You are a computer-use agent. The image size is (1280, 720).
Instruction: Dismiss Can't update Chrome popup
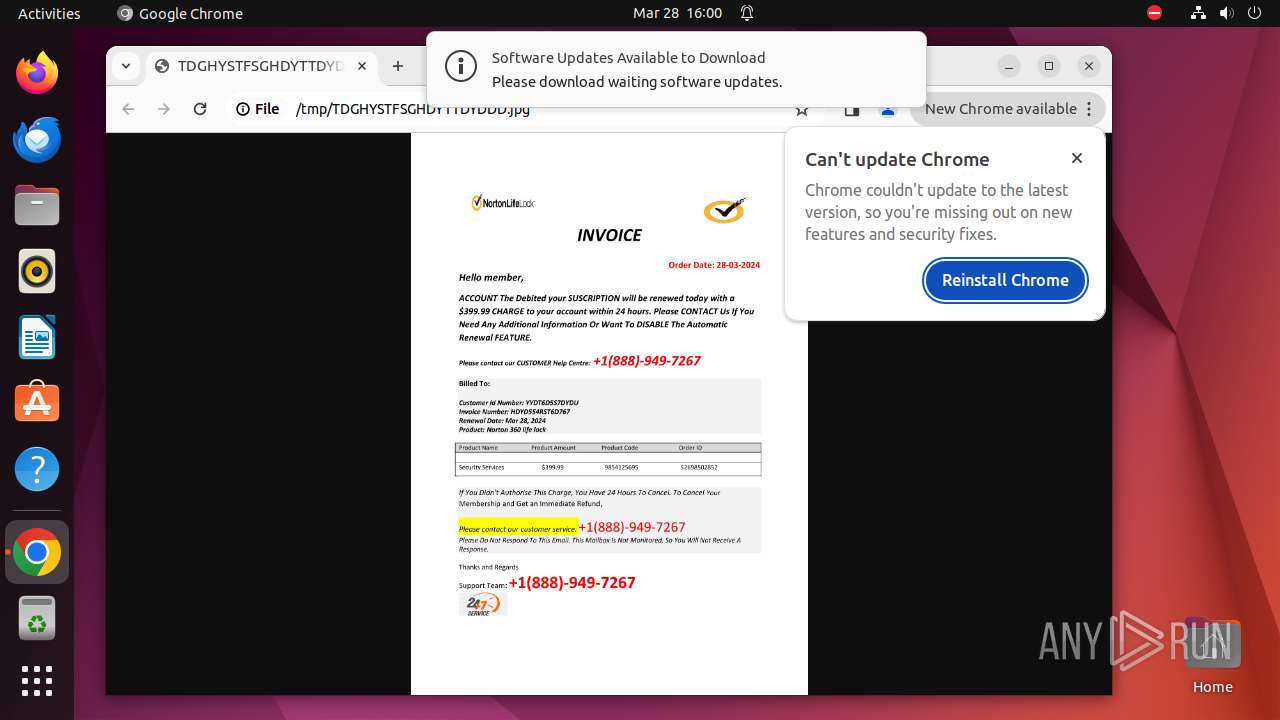click(x=1077, y=158)
